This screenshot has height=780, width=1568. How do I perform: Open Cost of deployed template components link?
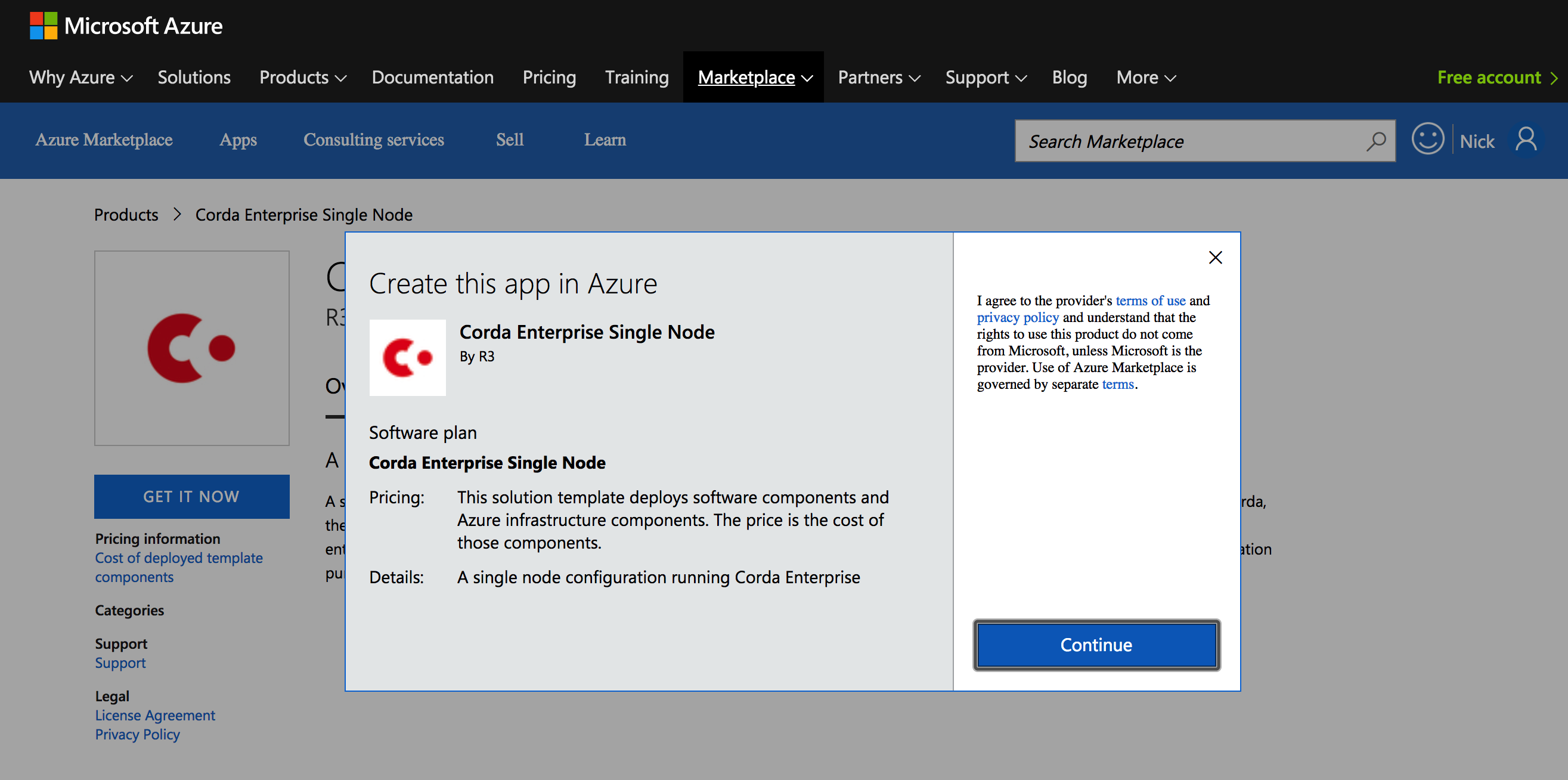[x=178, y=567]
